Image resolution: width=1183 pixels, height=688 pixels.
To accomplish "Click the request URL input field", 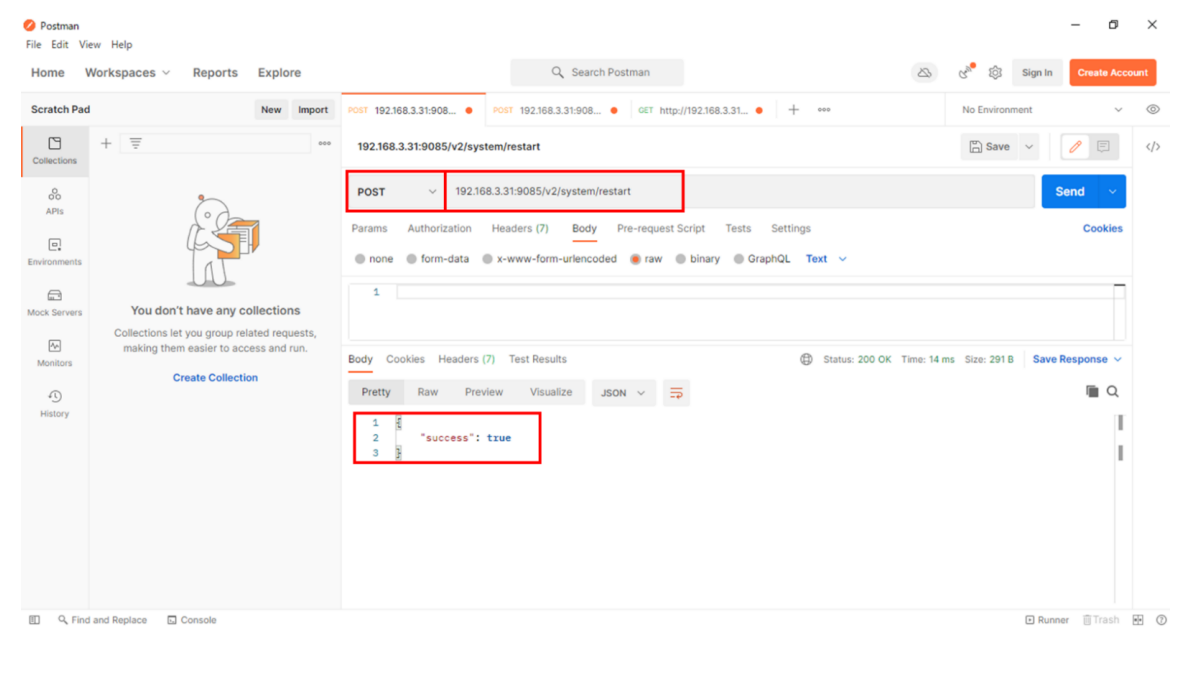I will coord(740,191).
